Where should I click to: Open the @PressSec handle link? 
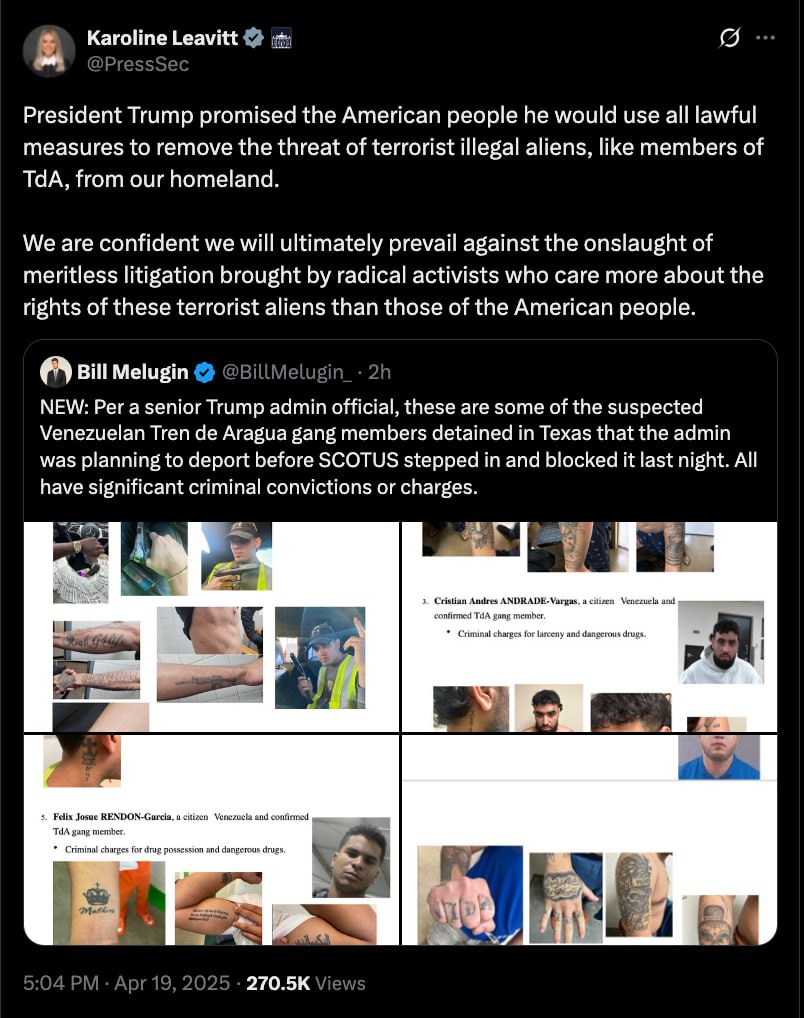click(x=138, y=64)
